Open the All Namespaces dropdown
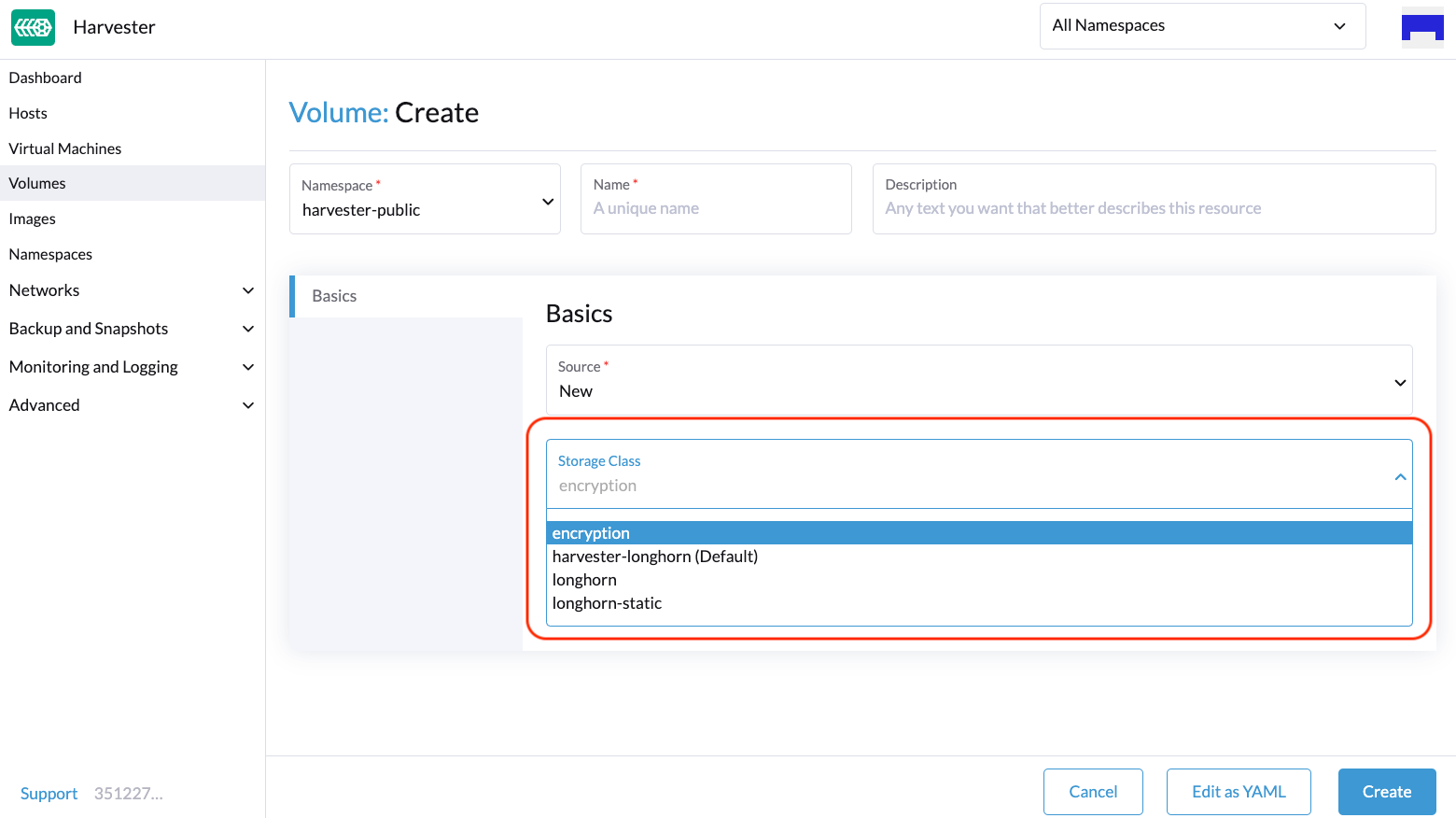The height and width of the screenshot is (818, 1456). pyautogui.click(x=1202, y=26)
